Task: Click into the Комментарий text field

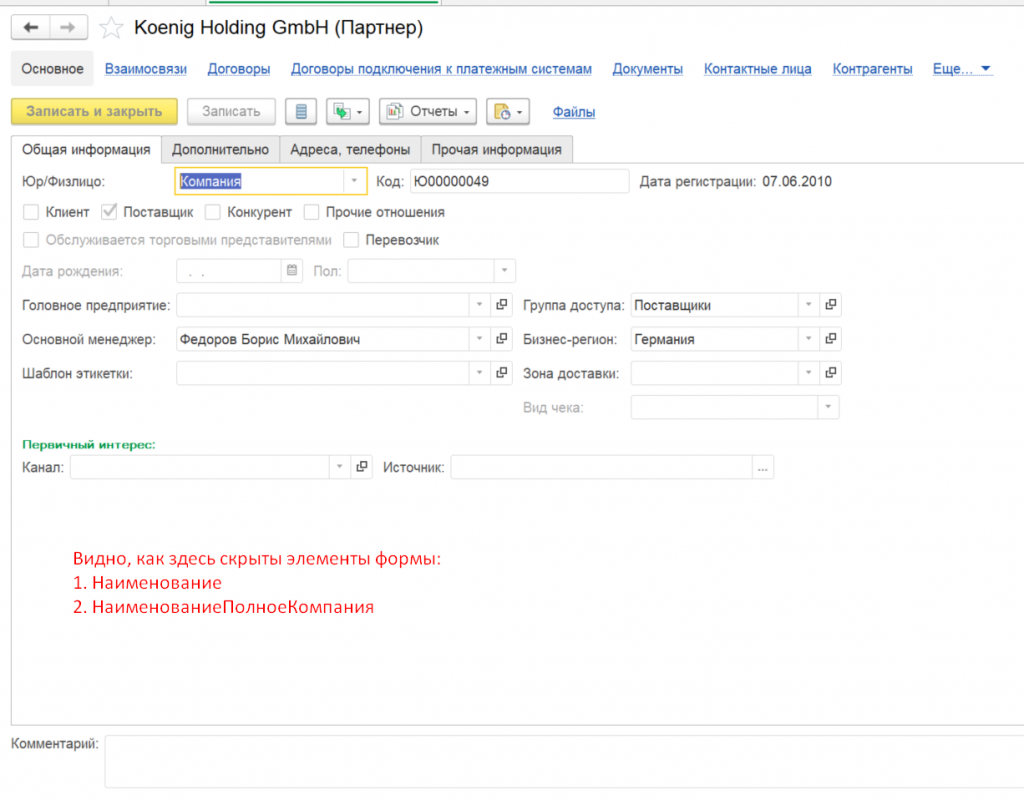Action: click(560, 760)
